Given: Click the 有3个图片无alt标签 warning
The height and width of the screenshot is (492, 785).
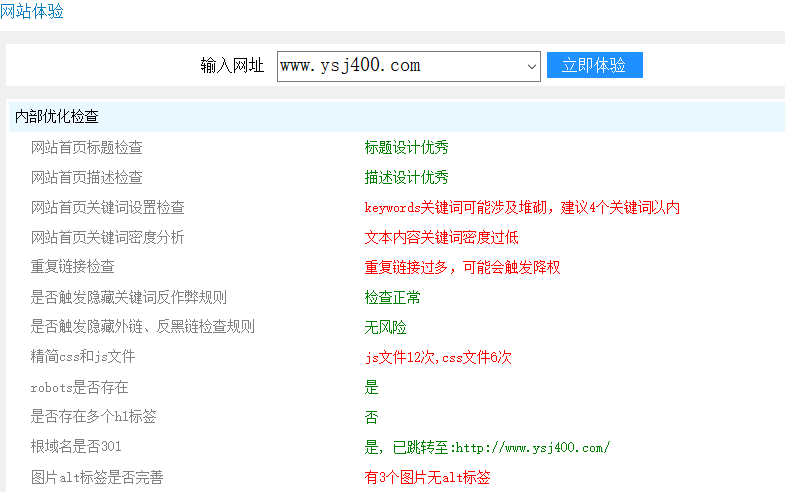Looking at the screenshot, I should [428, 477].
